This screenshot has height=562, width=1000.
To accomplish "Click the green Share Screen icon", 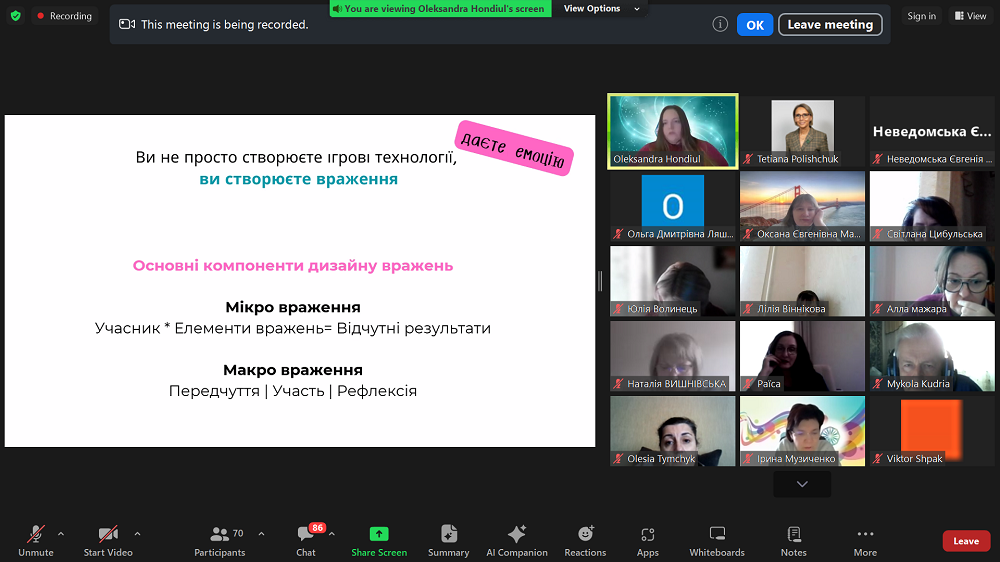I will [x=379, y=534].
